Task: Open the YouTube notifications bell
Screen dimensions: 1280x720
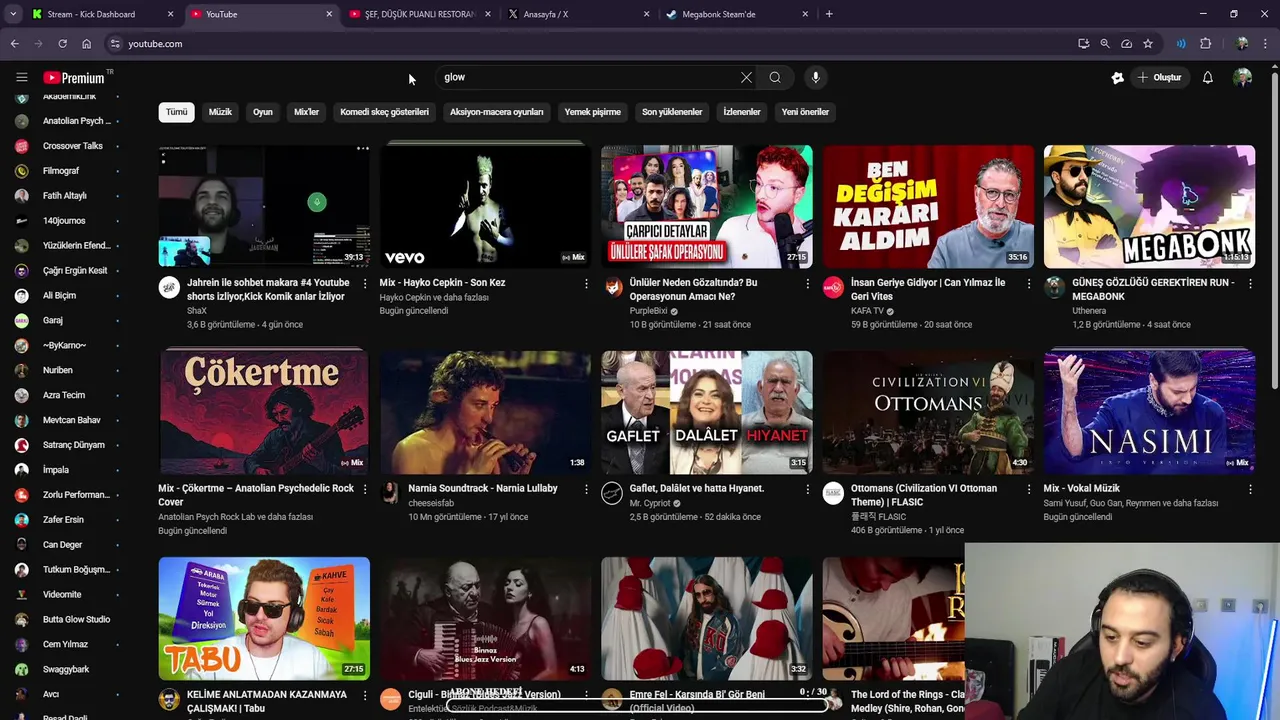Action: (1207, 77)
